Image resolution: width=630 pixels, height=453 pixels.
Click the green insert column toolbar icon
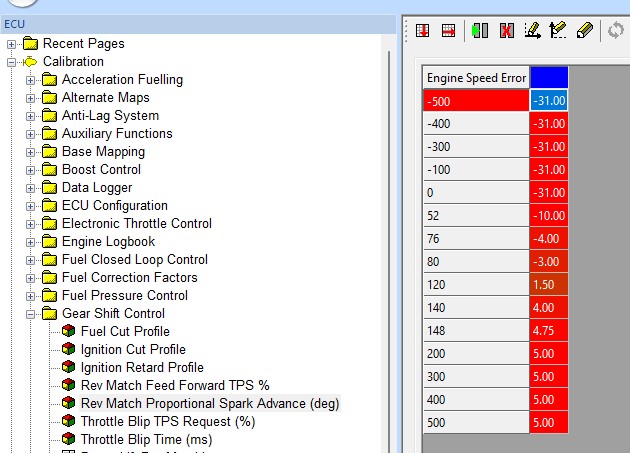[x=480, y=31]
